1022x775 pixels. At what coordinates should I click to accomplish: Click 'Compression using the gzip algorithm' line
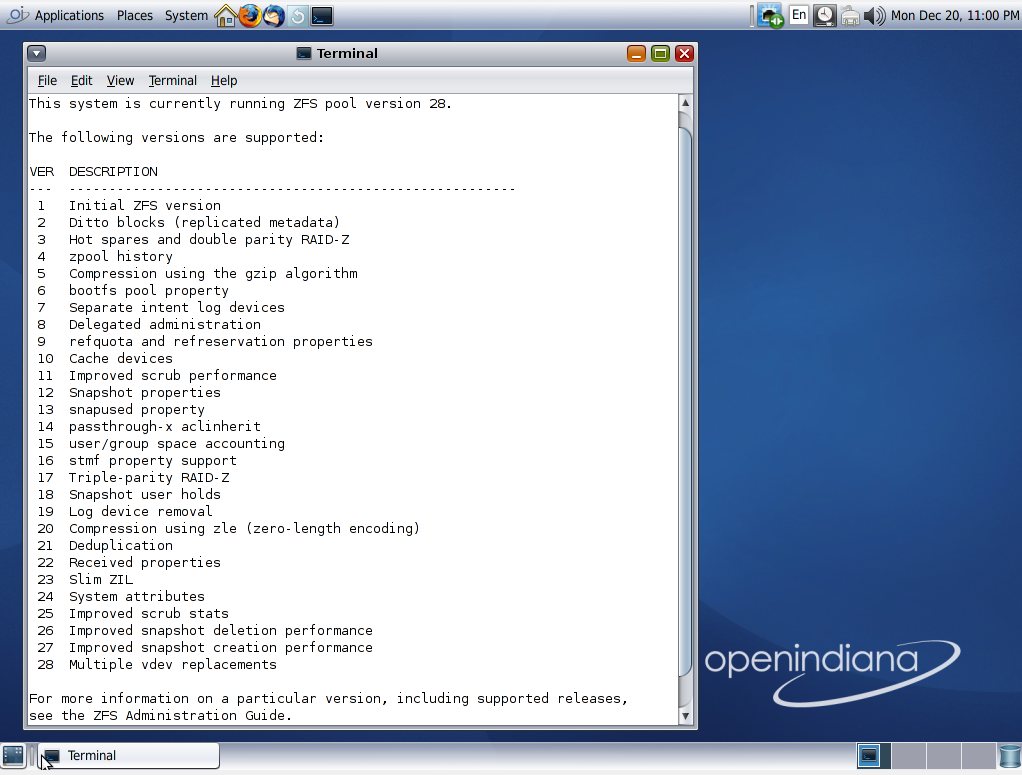coord(213,274)
